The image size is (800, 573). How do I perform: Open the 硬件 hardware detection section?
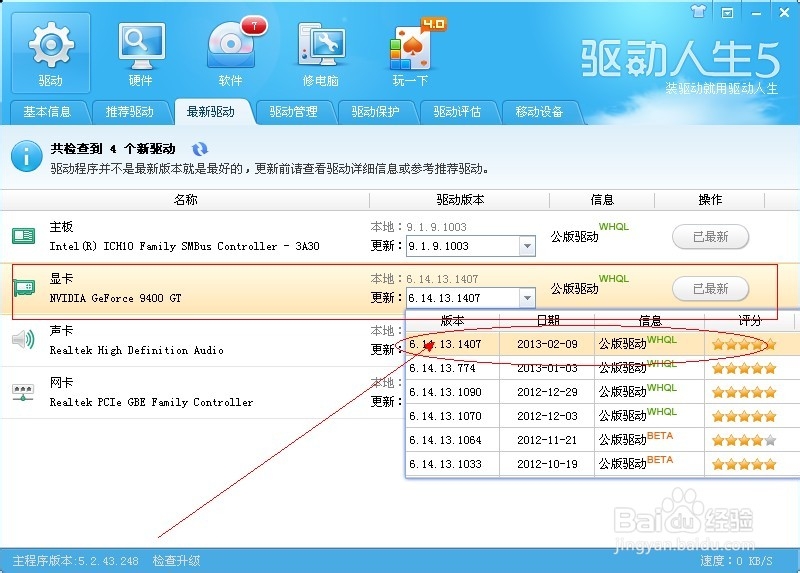pyautogui.click(x=141, y=53)
